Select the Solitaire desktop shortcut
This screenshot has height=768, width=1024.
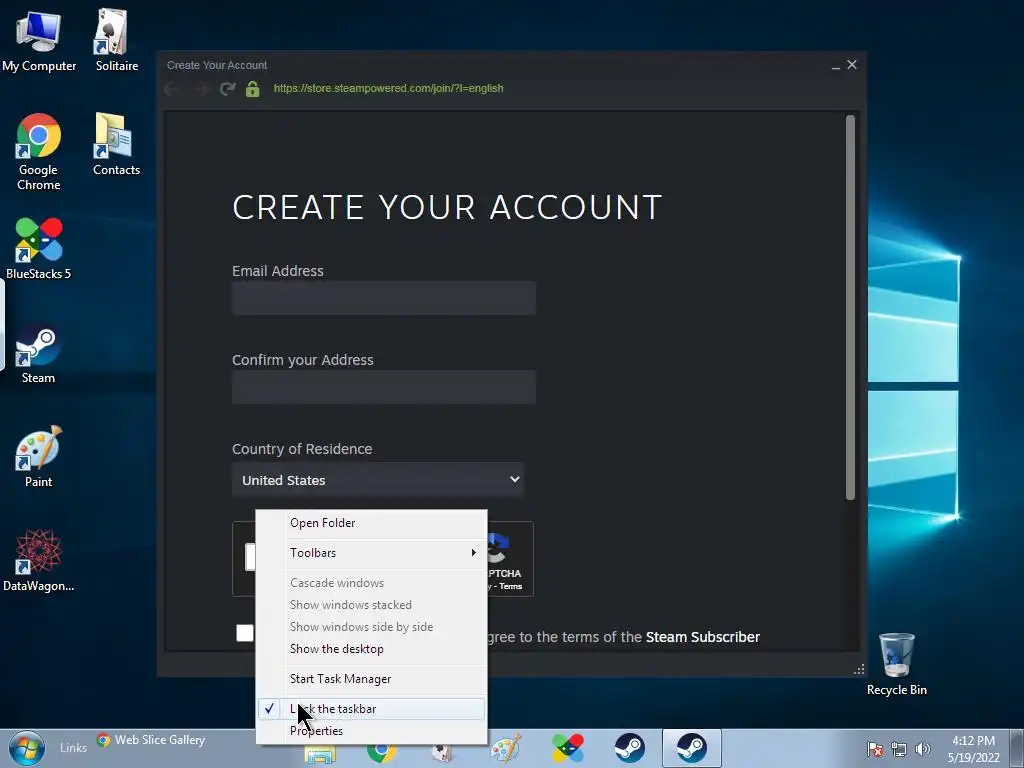(116, 40)
